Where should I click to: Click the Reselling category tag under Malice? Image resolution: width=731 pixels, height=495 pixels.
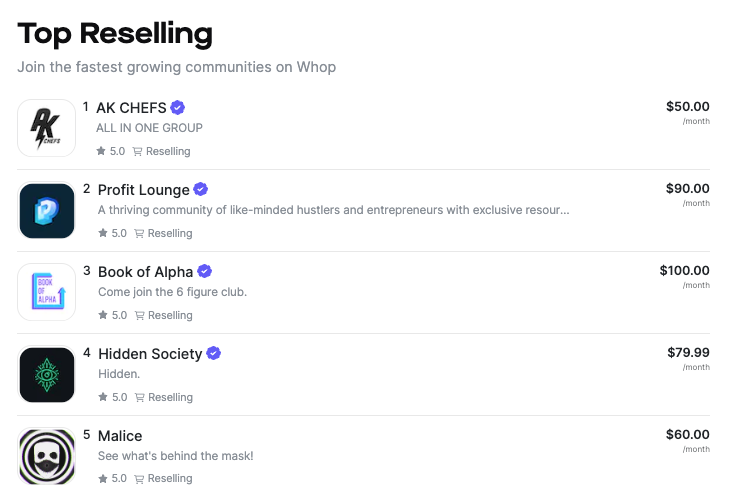click(163, 479)
